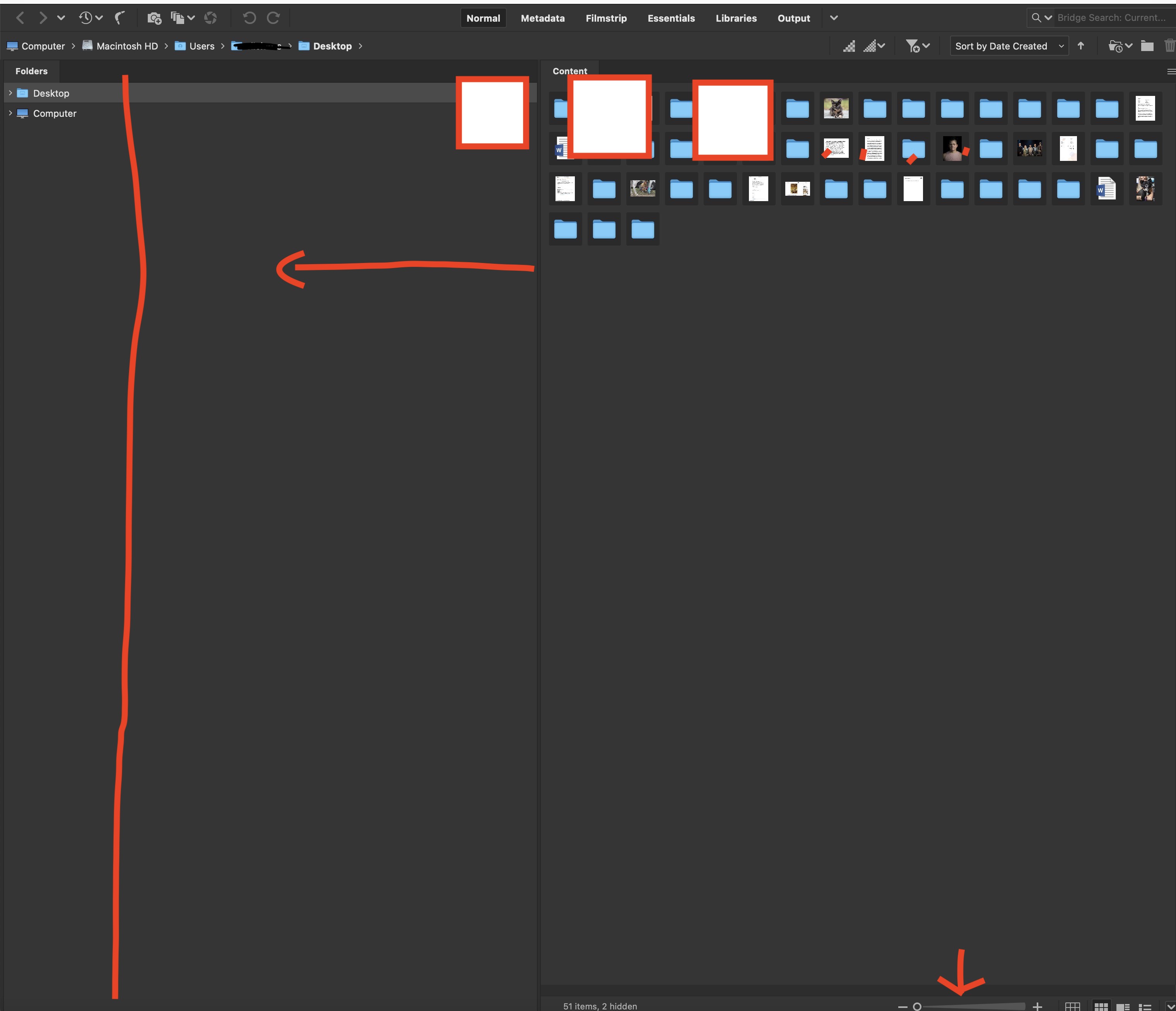Viewport: 1176px width, 1011px height.
Task: Open the Libraries workspace tab
Action: tap(736, 18)
